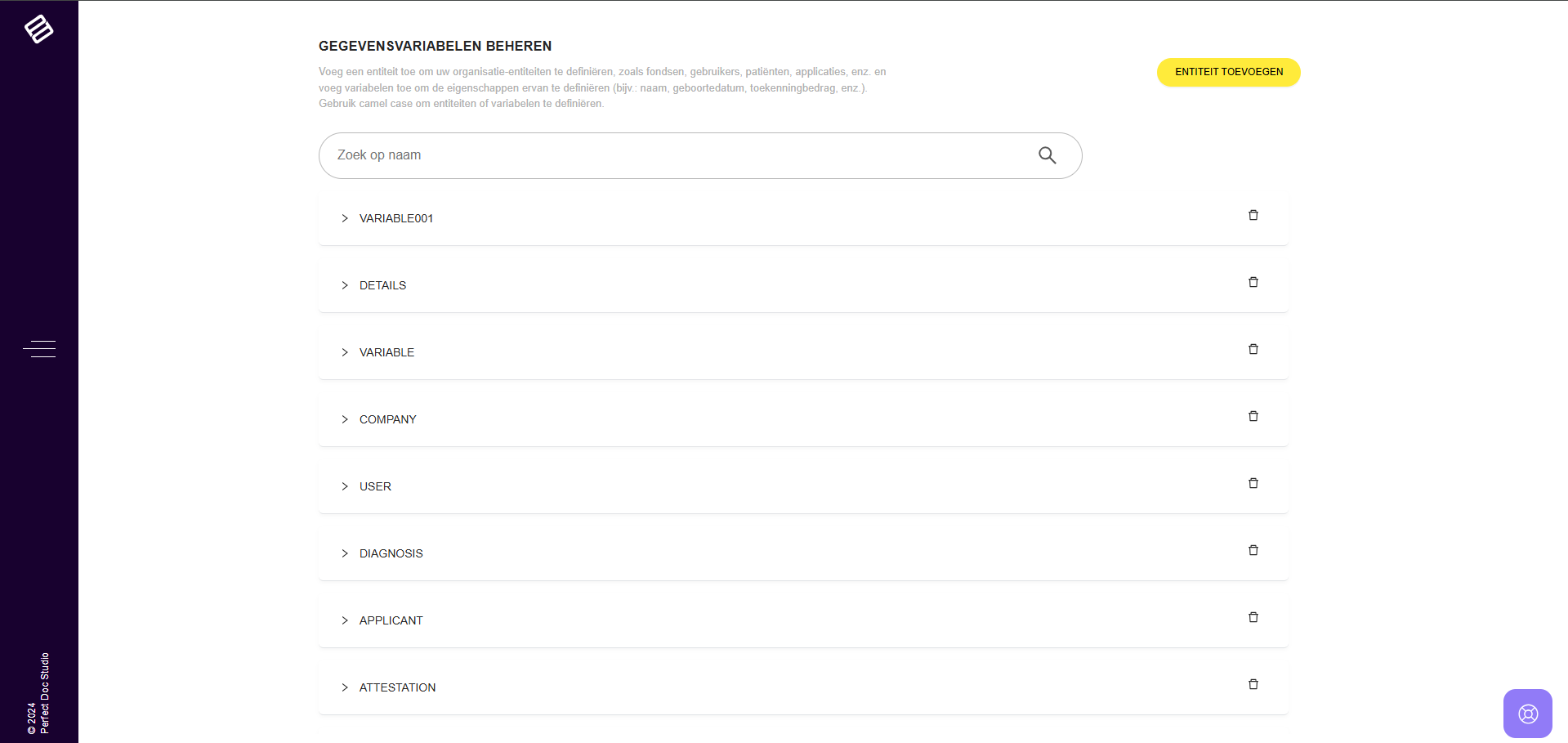Viewport: 1568px width, 743px height.
Task: Click the Perfect Doc Studio logo
Action: click(38, 29)
